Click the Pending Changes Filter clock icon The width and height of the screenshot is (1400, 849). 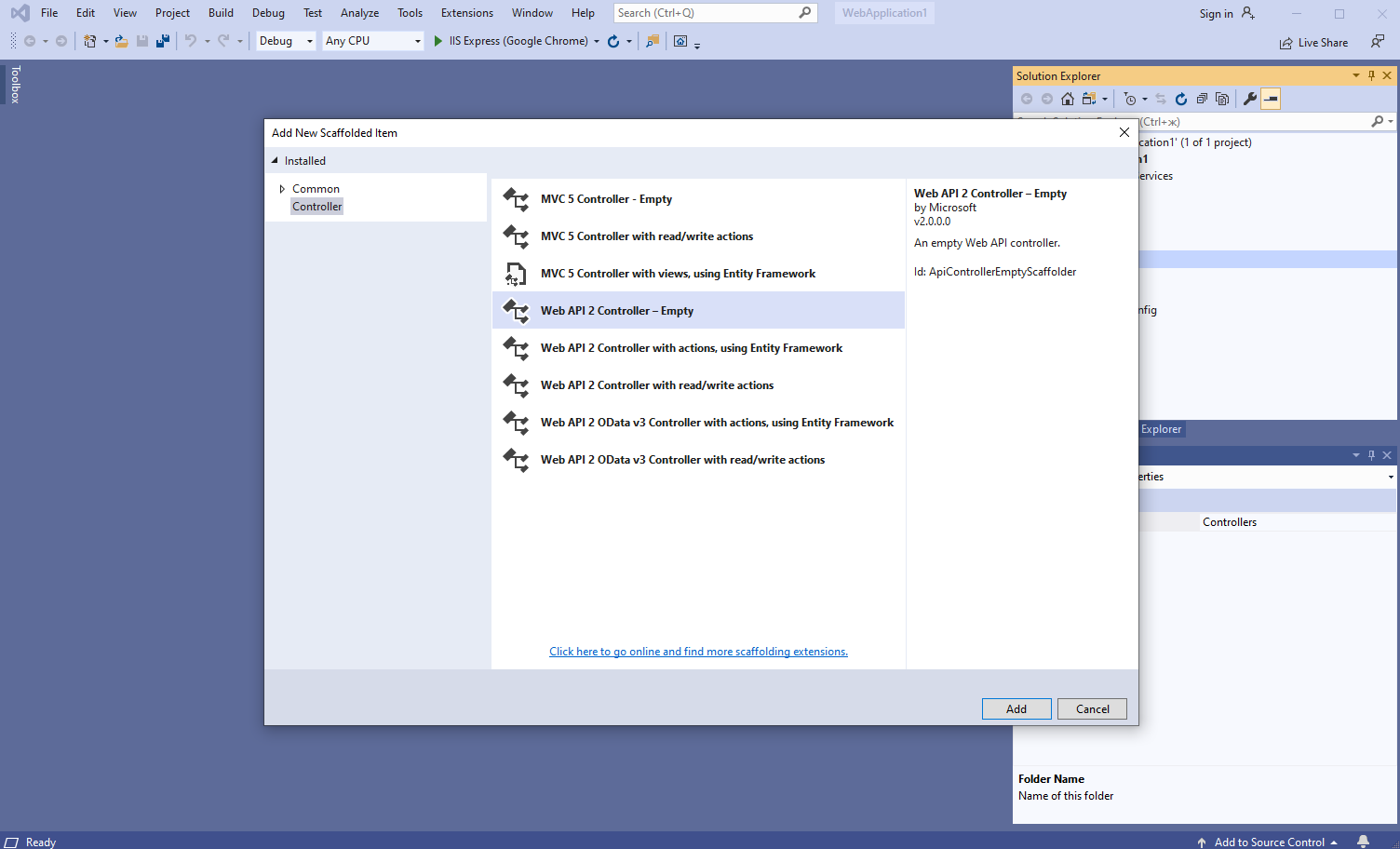[1130, 99]
